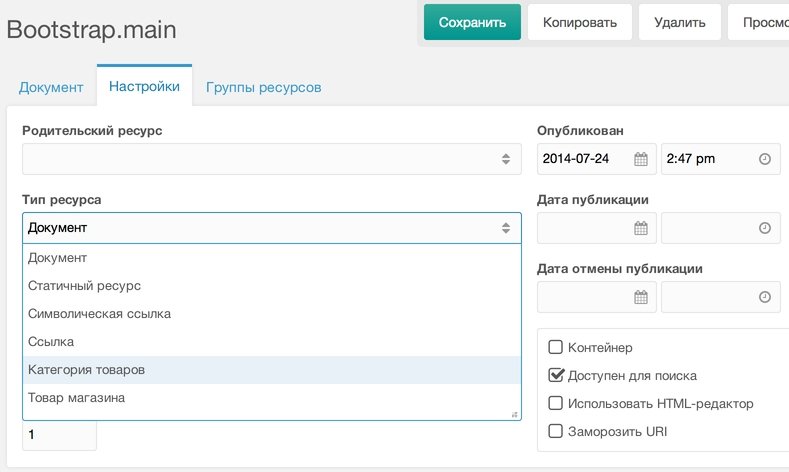Pick Товар магазина option
The width and height of the screenshot is (789, 472).
pyautogui.click(x=272, y=398)
